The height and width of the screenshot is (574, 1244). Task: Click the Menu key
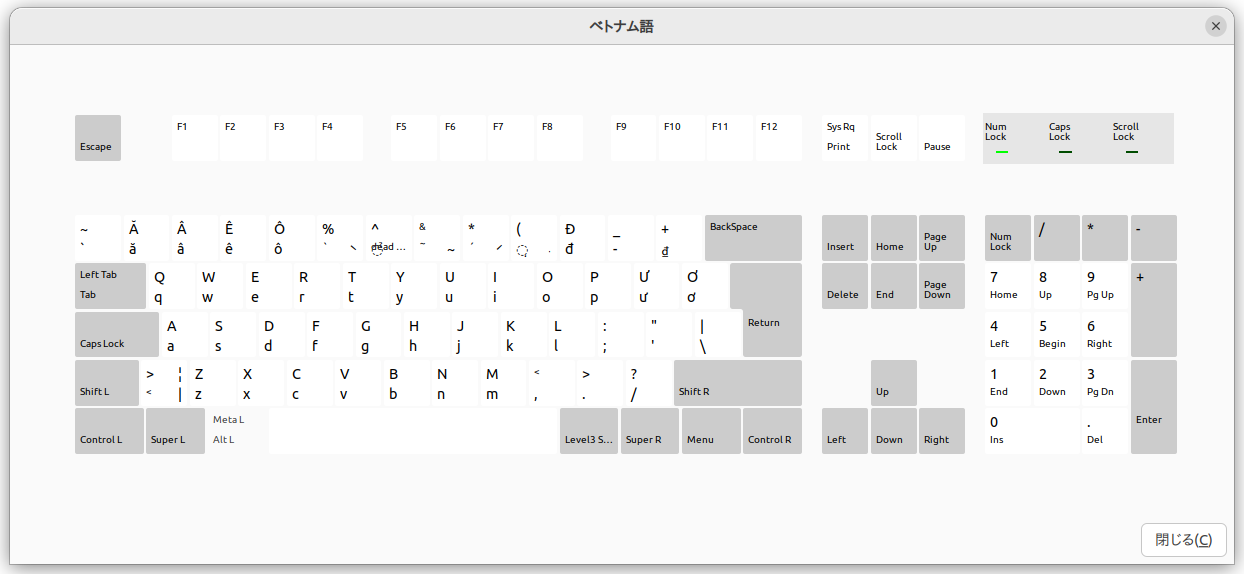pos(711,431)
